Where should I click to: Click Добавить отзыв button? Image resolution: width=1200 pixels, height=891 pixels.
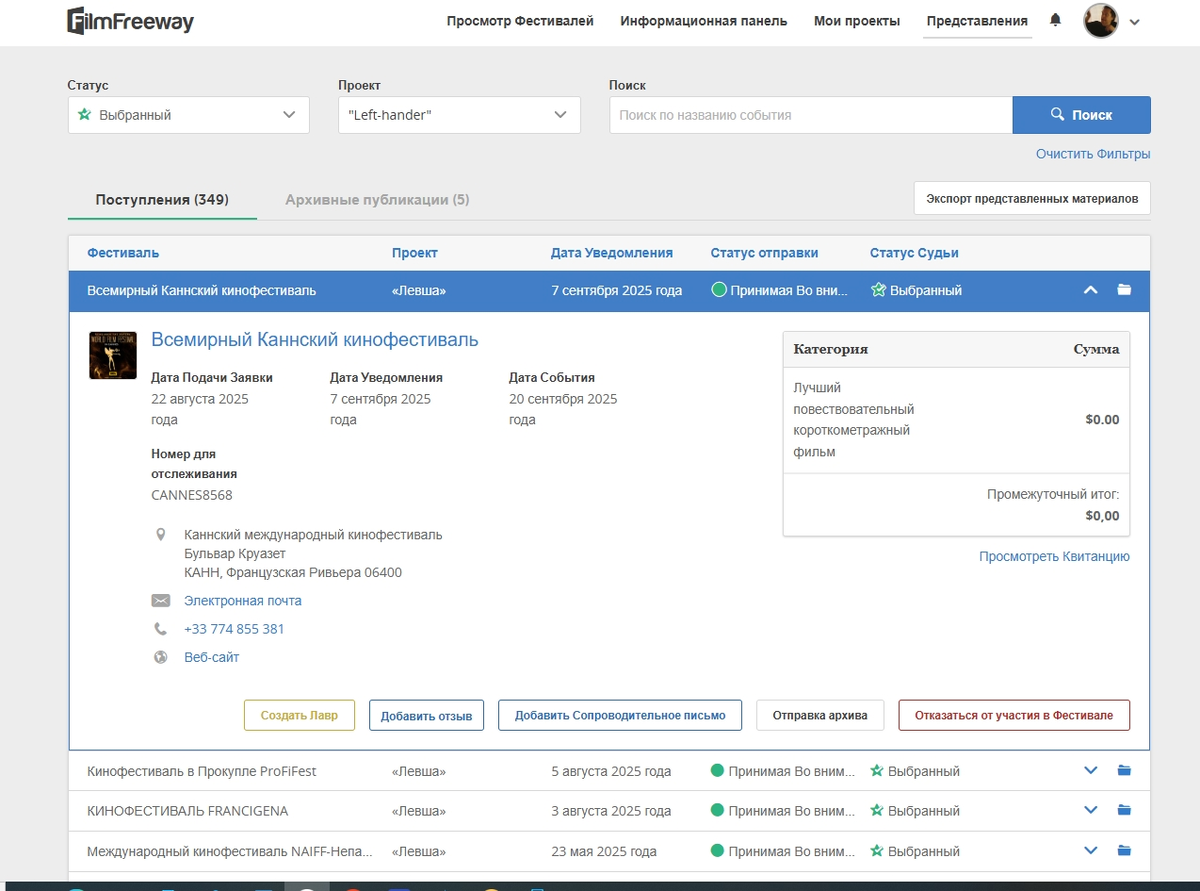(x=427, y=716)
